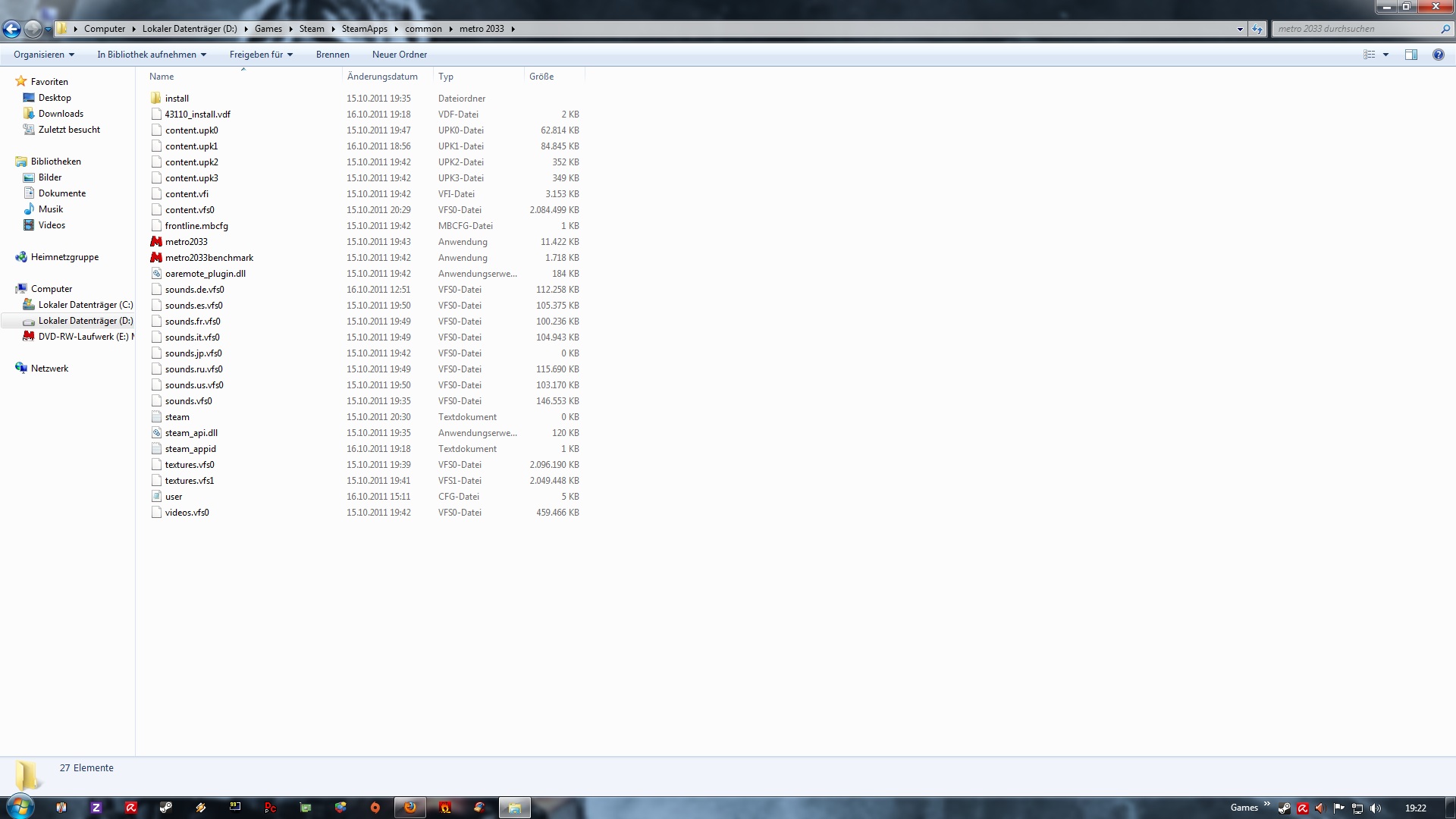Open Downloads in Favoriten sidebar
The width and height of the screenshot is (1456, 819).
[61, 114]
